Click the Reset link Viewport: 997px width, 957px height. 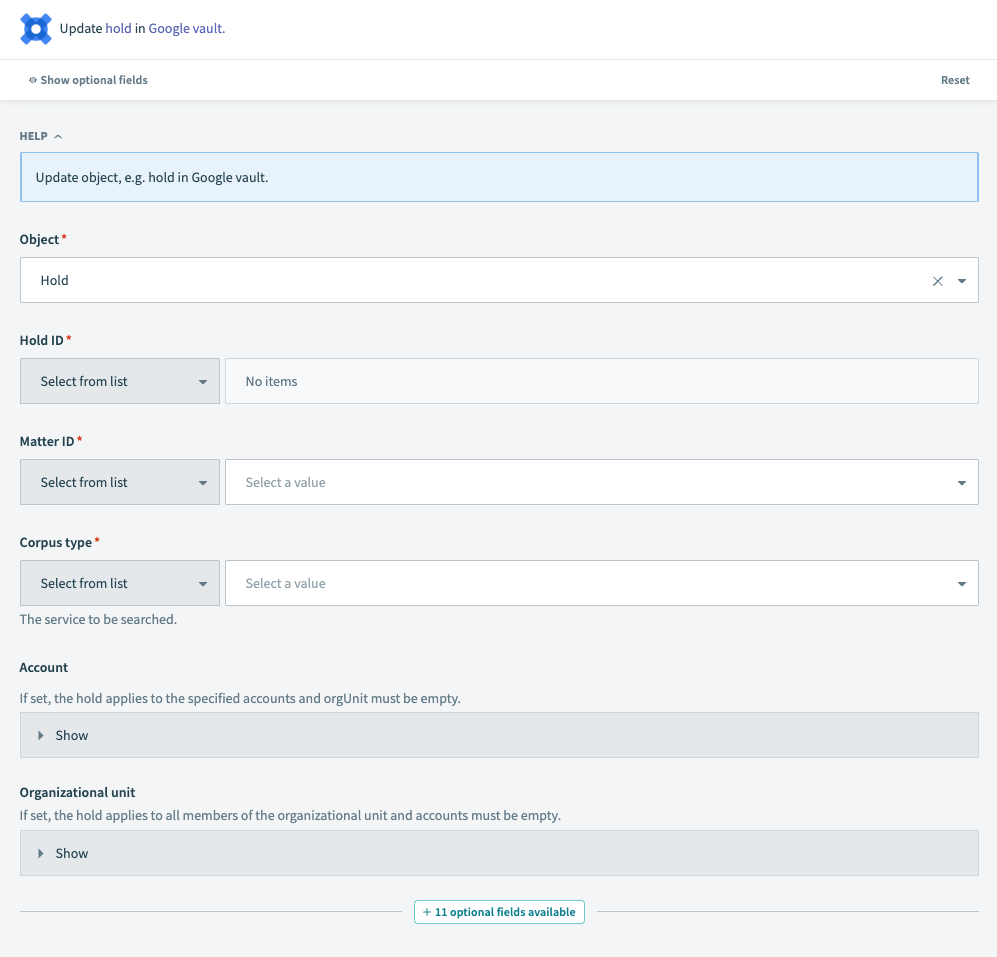(x=955, y=80)
